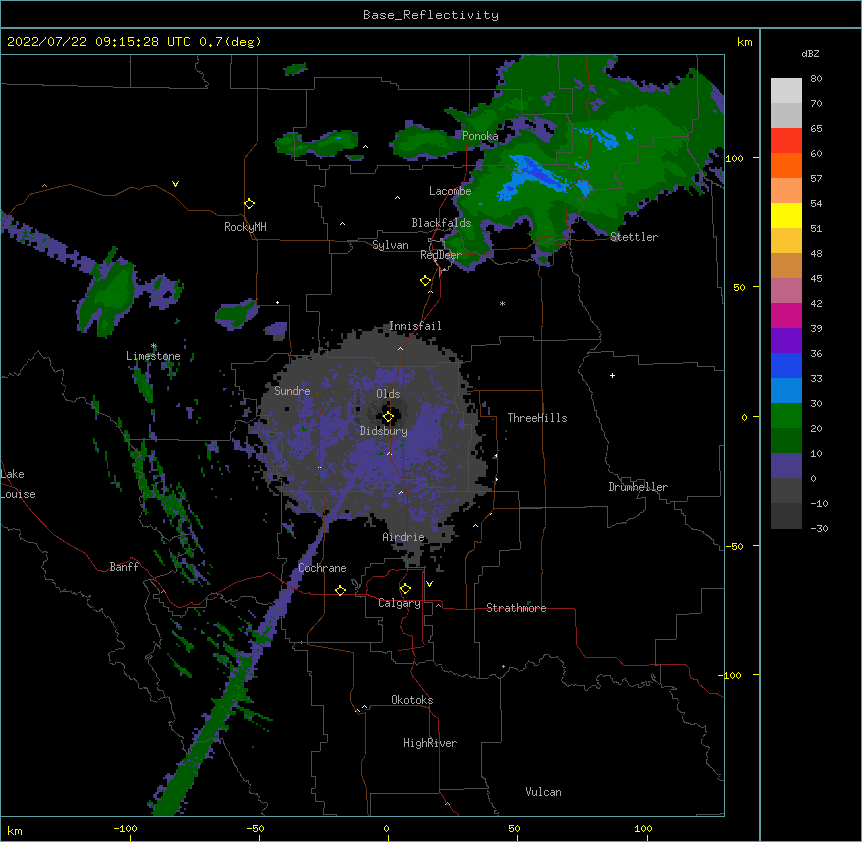The image size is (862, 842).
Task: Click the Lake Louise label
Action: click(x=18, y=484)
